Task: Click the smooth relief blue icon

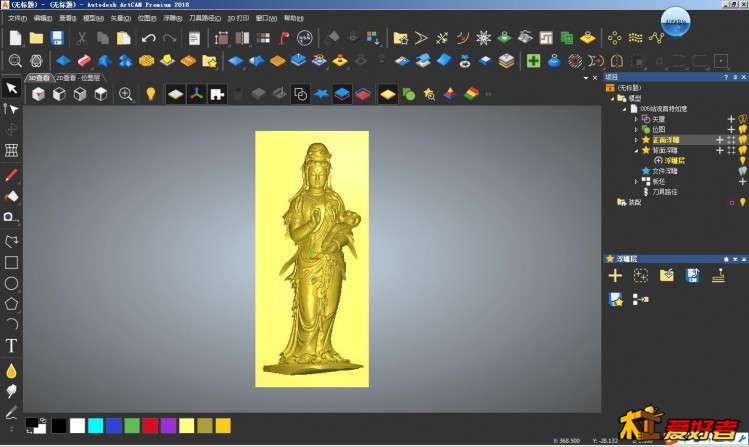Action: (x=63, y=61)
